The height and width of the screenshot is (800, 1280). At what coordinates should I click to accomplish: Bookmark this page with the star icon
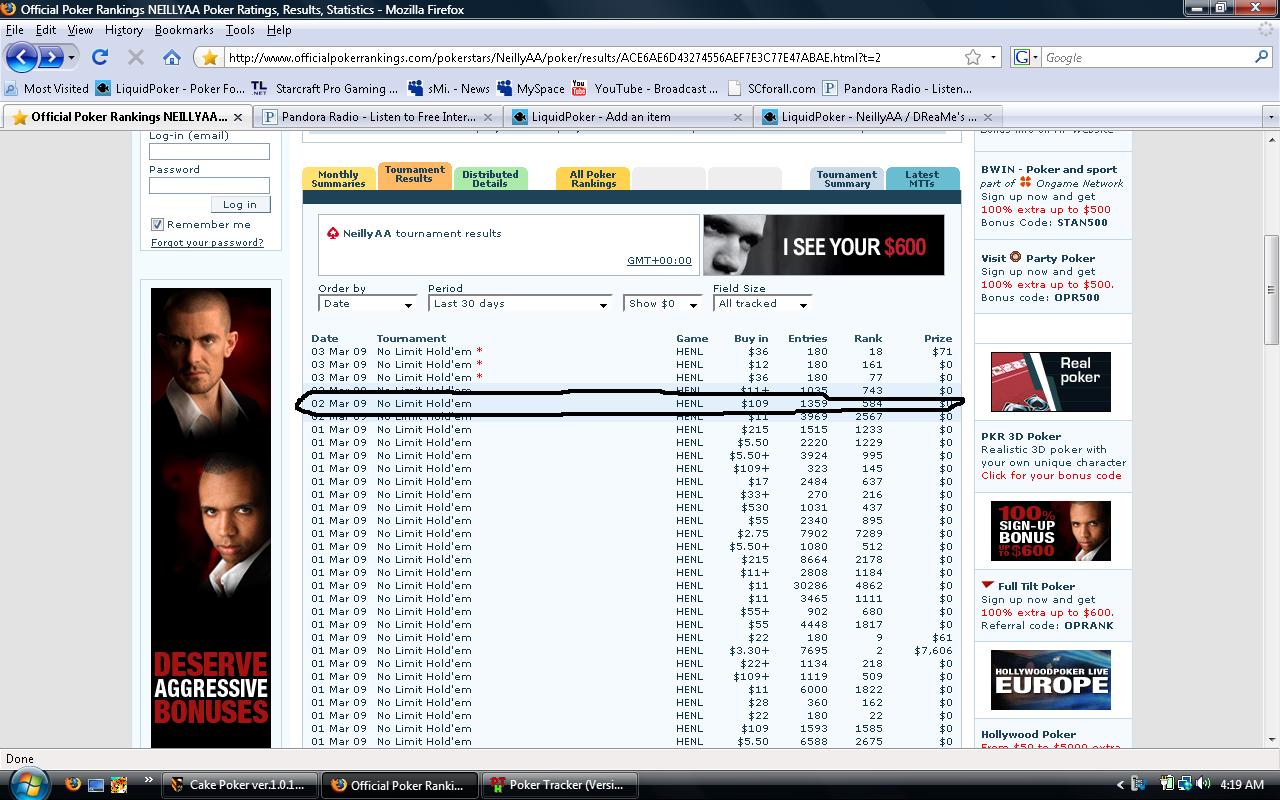click(972, 57)
